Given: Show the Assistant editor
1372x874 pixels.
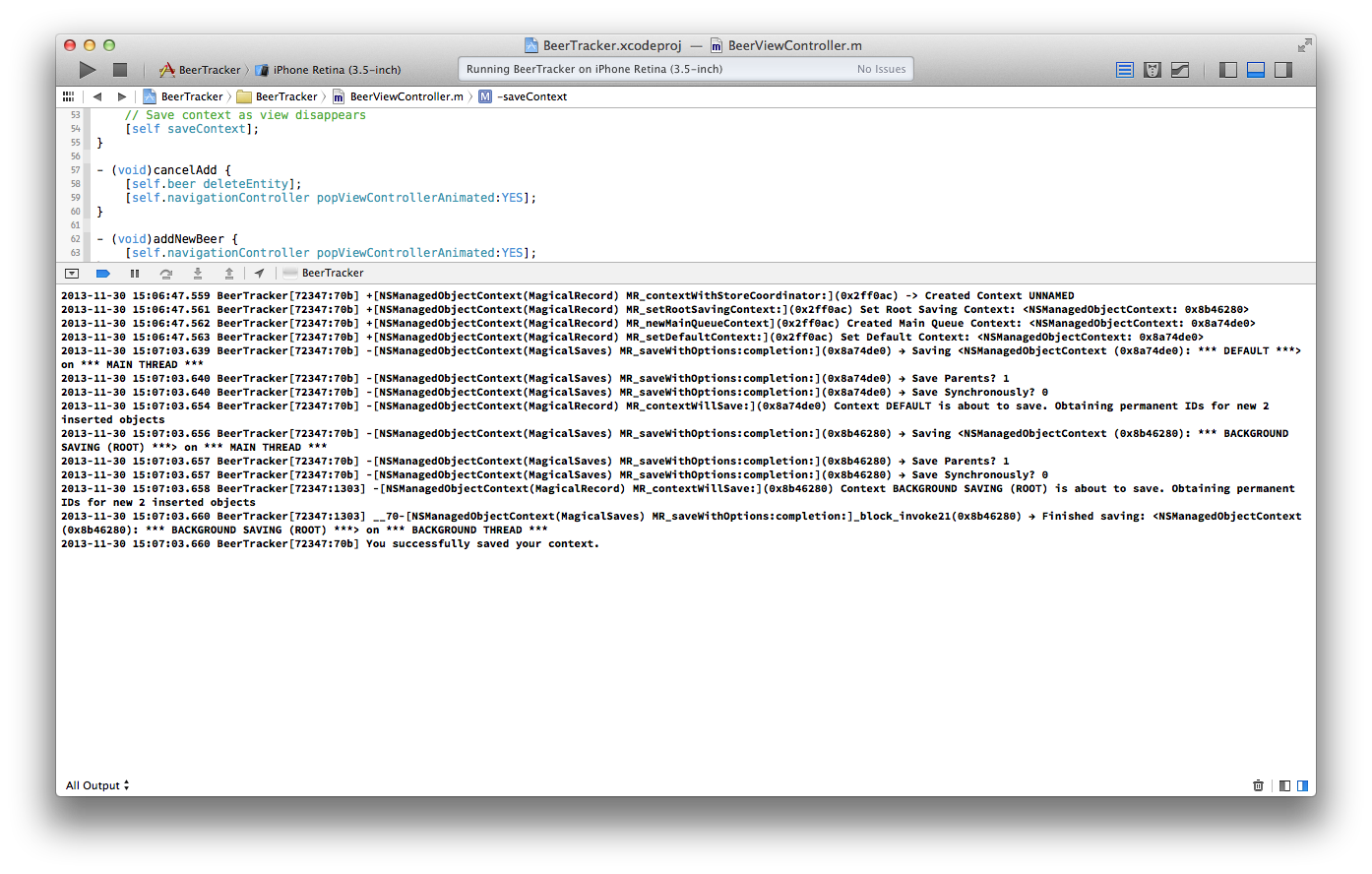Looking at the screenshot, I should pyautogui.click(x=1153, y=70).
